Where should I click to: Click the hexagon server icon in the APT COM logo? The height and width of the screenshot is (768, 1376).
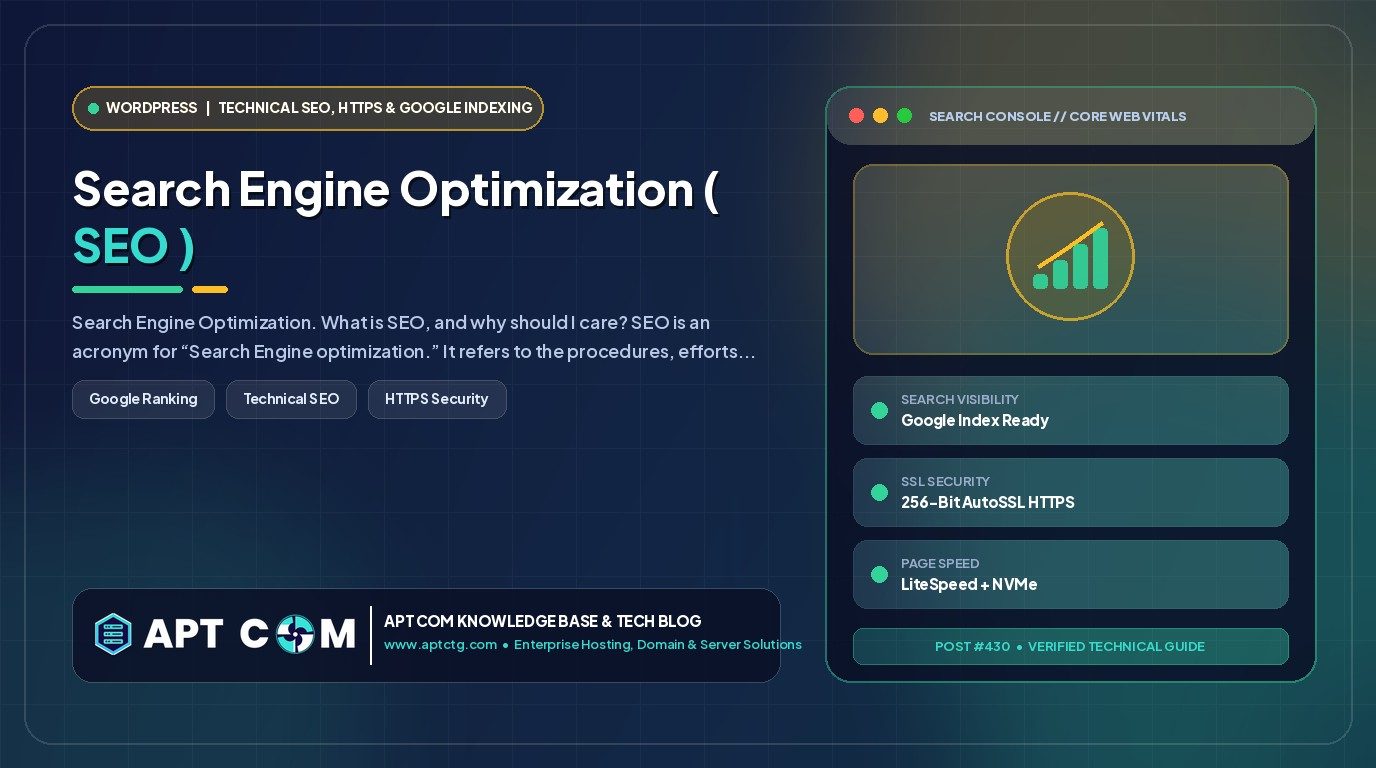pos(113,633)
